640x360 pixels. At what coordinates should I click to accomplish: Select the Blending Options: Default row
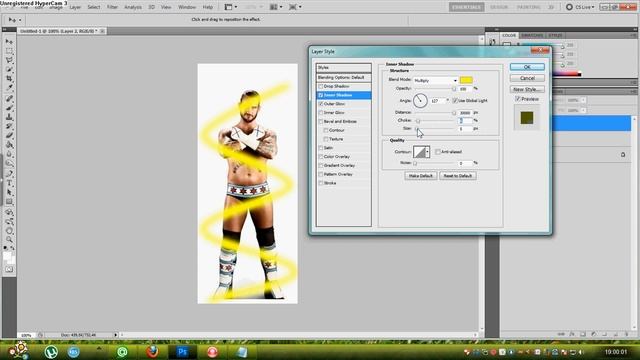point(344,78)
